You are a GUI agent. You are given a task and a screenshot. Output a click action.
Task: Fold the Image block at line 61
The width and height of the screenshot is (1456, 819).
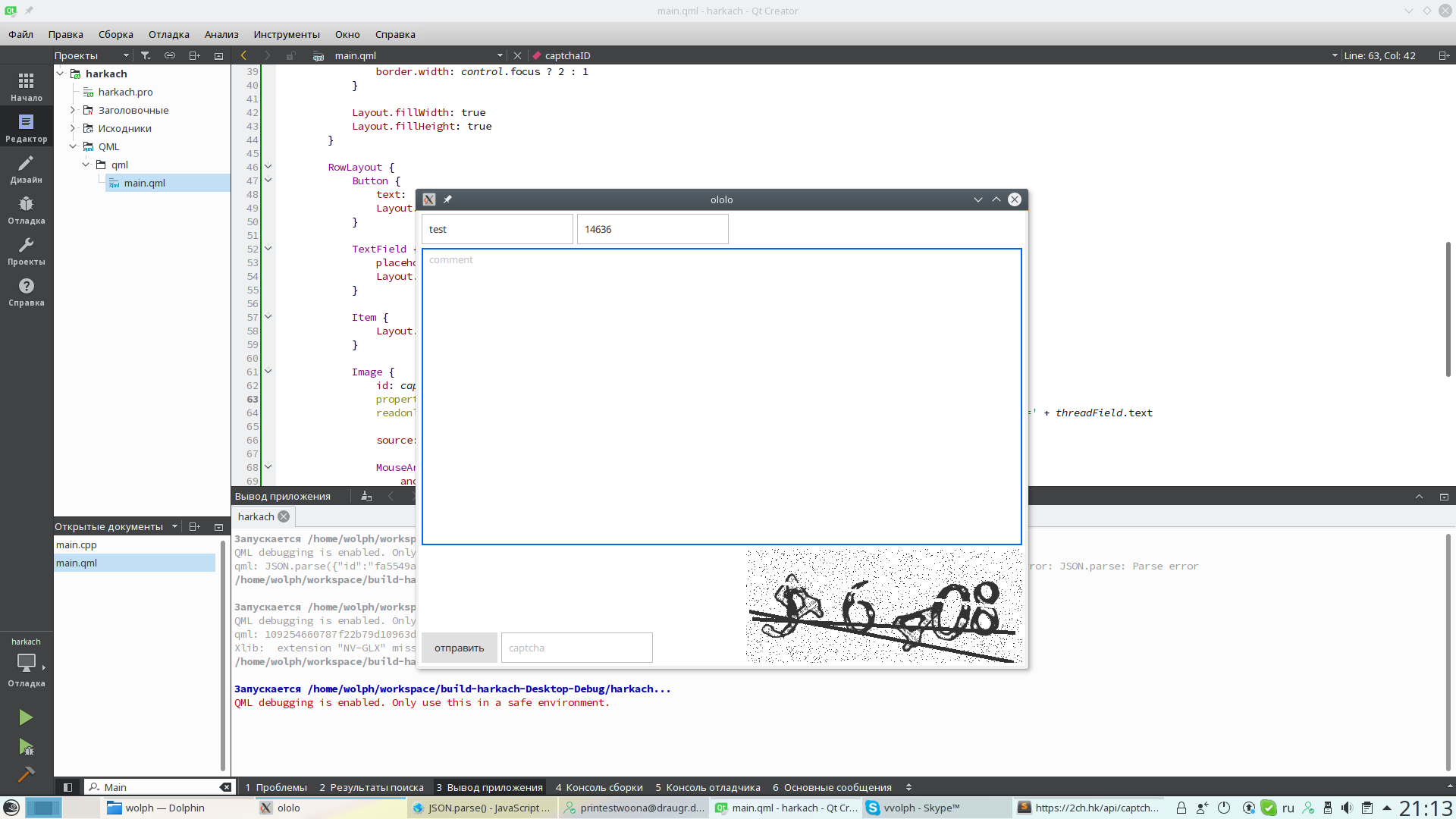pos(268,372)
